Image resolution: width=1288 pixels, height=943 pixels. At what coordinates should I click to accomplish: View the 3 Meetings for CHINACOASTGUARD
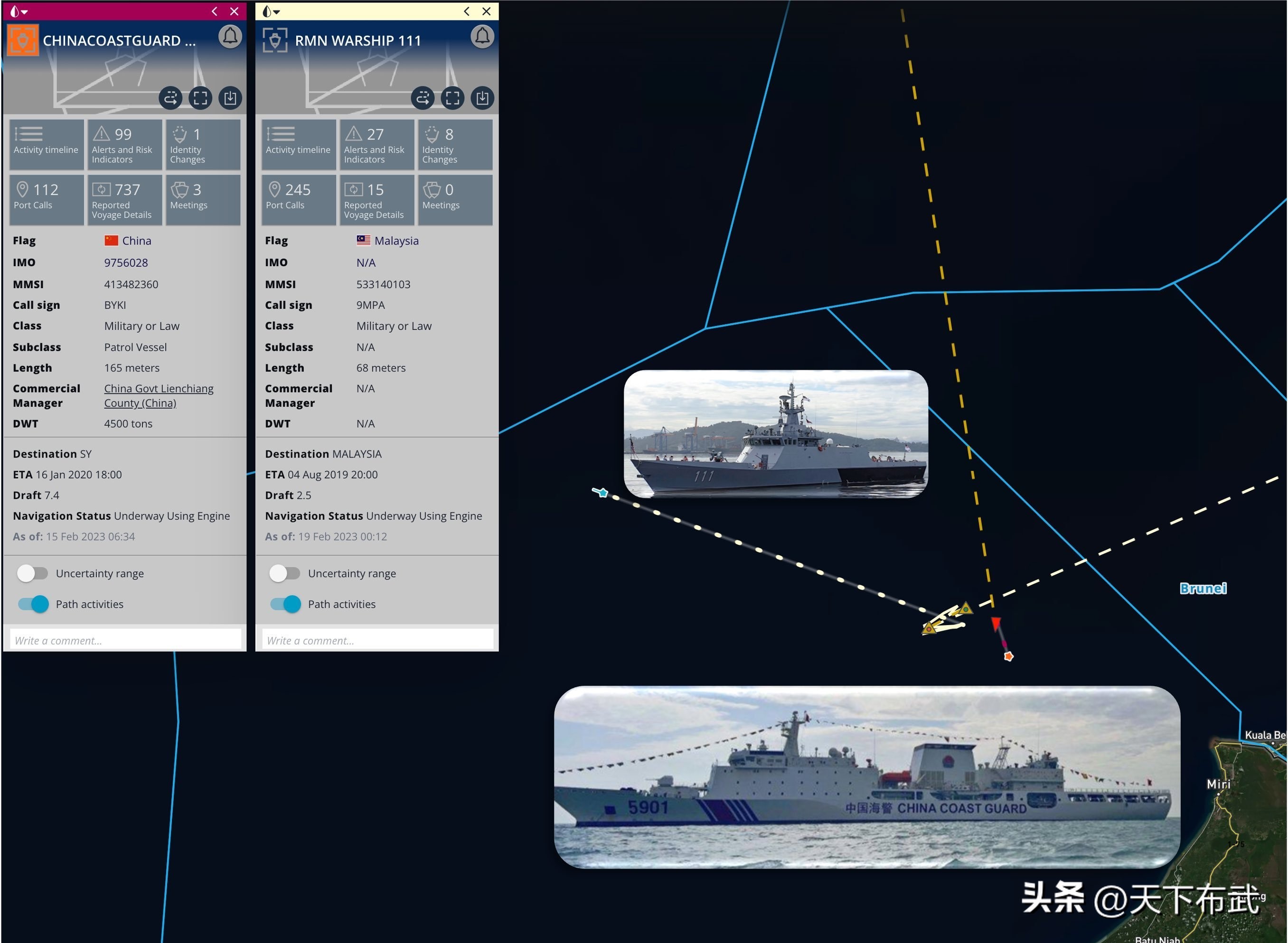coord(203,199)
